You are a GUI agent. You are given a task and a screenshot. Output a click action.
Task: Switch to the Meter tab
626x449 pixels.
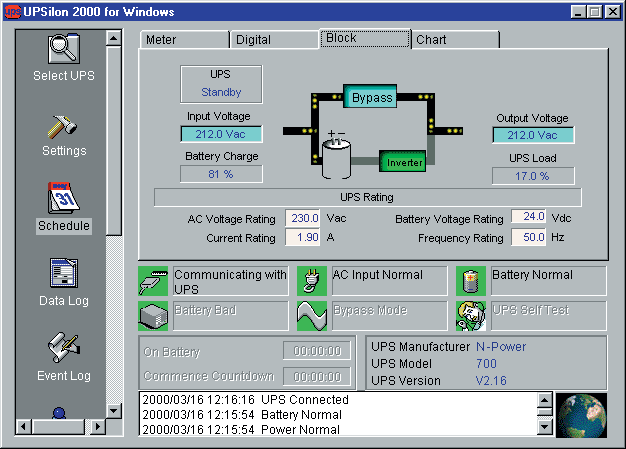point(184,40)
